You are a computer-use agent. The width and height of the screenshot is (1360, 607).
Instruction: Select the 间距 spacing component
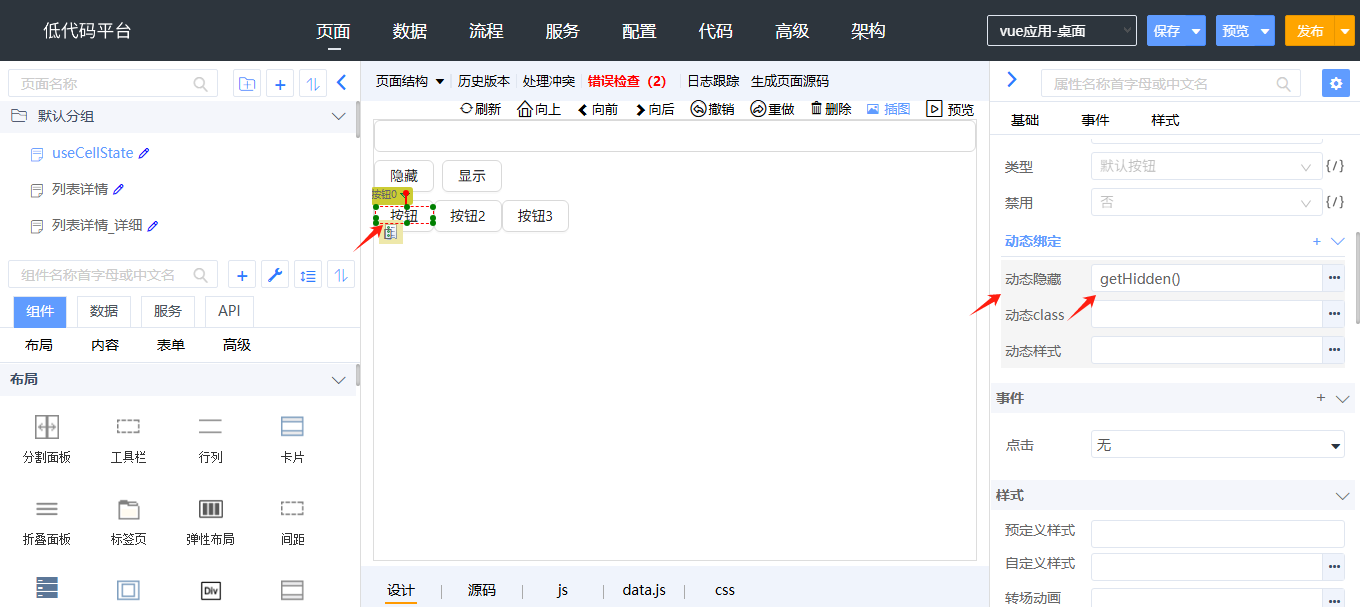pyautogui.click(x=292, y=521)
